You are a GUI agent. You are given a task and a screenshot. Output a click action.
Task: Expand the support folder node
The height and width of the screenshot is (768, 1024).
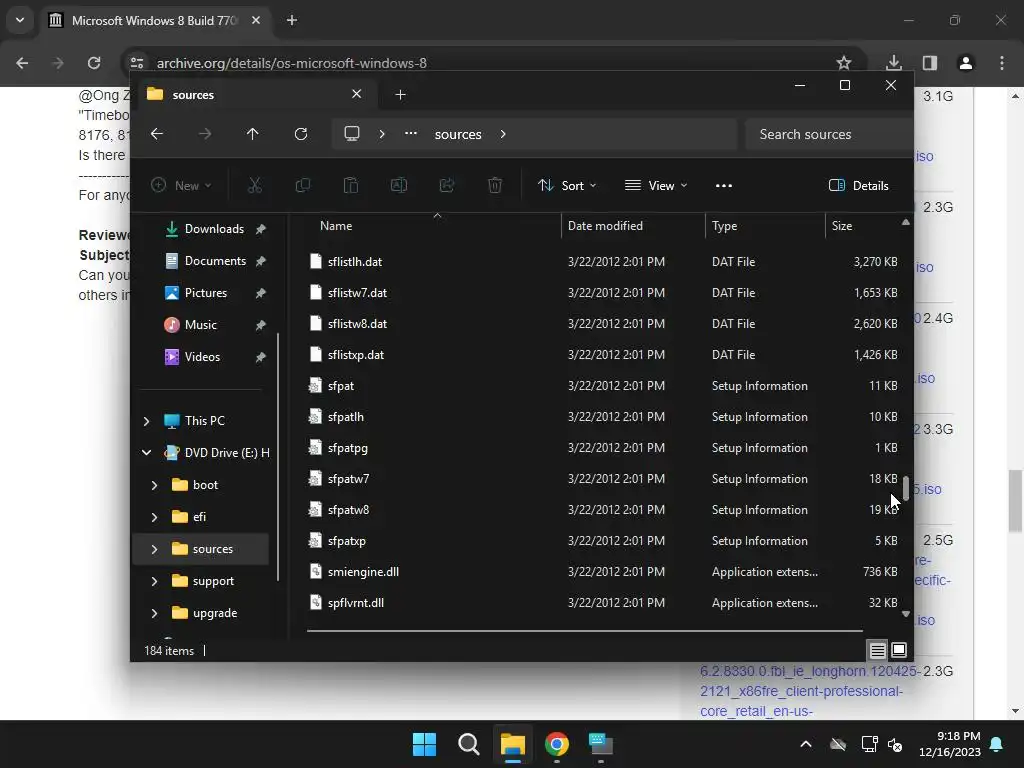click(x=154, y=581)
